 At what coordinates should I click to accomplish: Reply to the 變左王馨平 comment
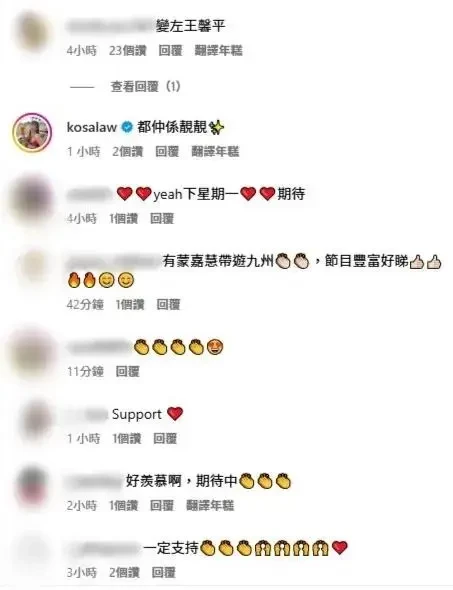(170, 50)
